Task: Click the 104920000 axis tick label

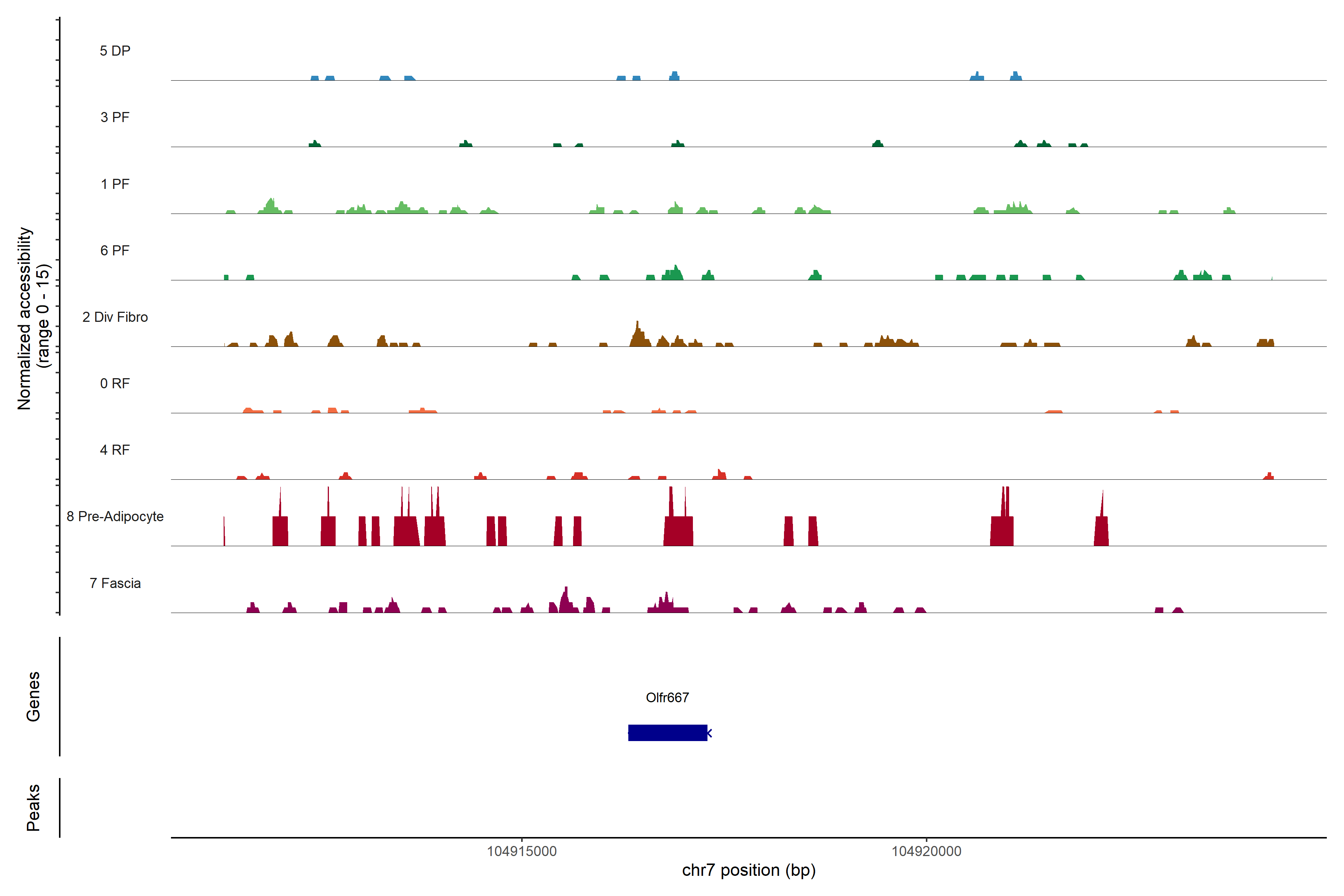Action: 926,852
